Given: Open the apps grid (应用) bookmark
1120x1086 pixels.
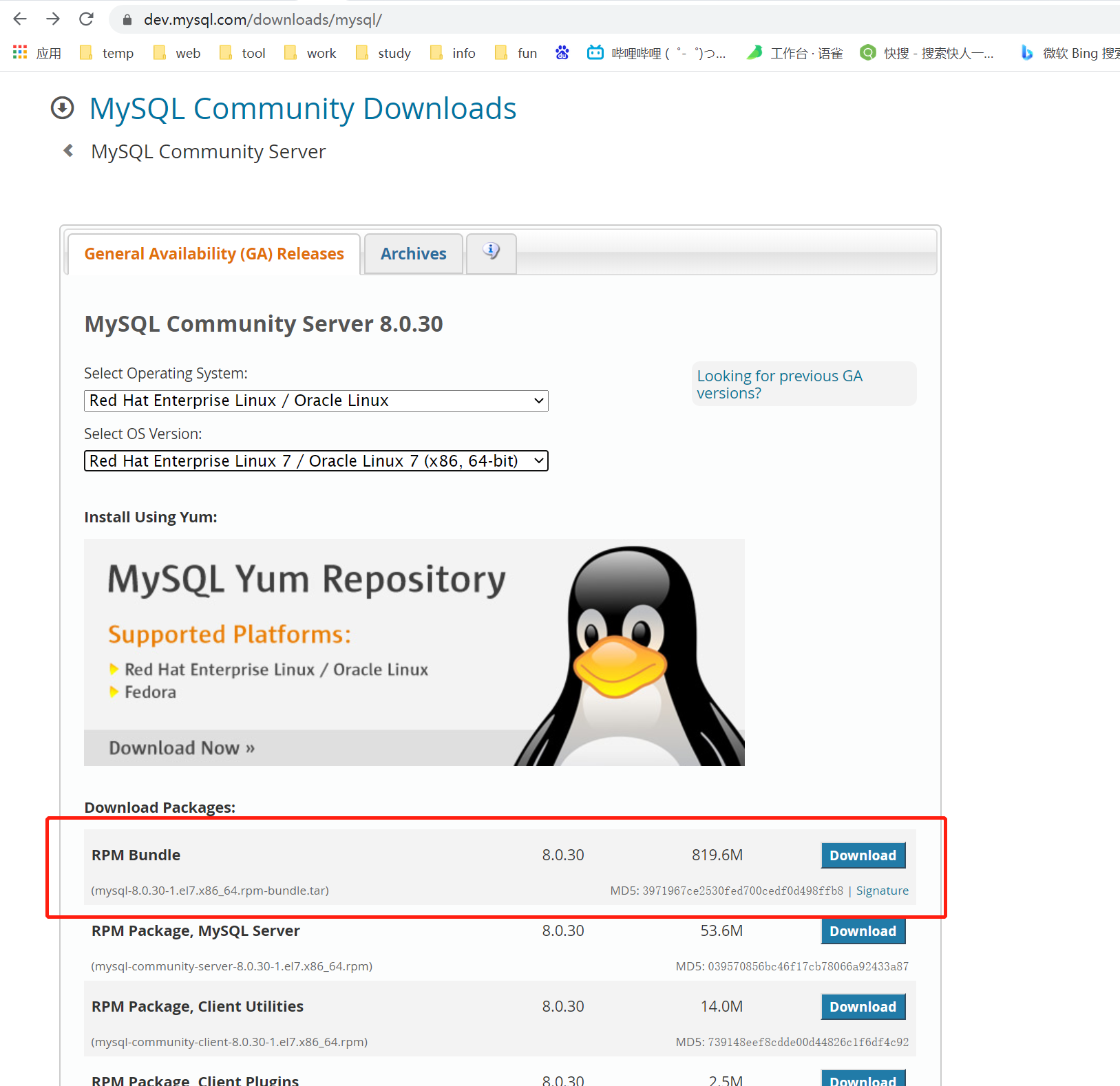Looking at the screenshot, I should pyautogui.click(x=37, y=53).
